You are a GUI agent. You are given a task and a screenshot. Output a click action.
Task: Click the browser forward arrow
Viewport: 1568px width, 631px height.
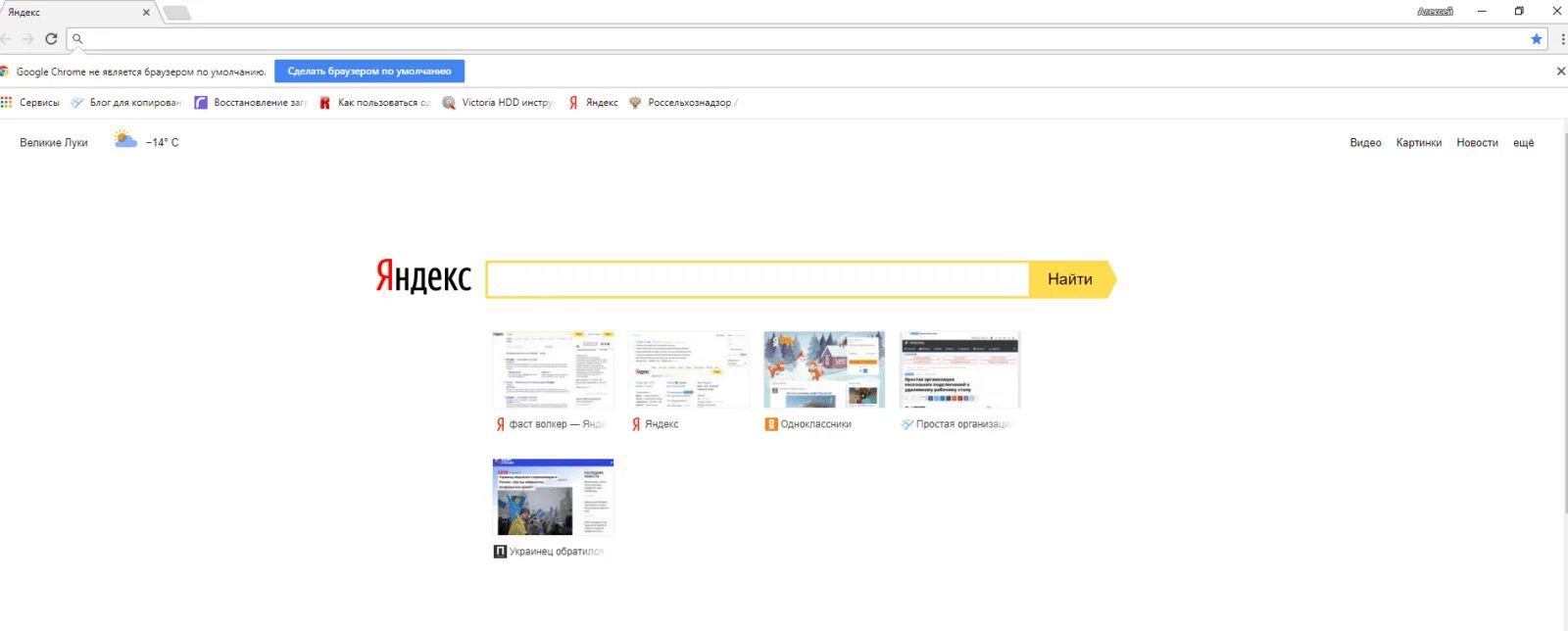27,39
